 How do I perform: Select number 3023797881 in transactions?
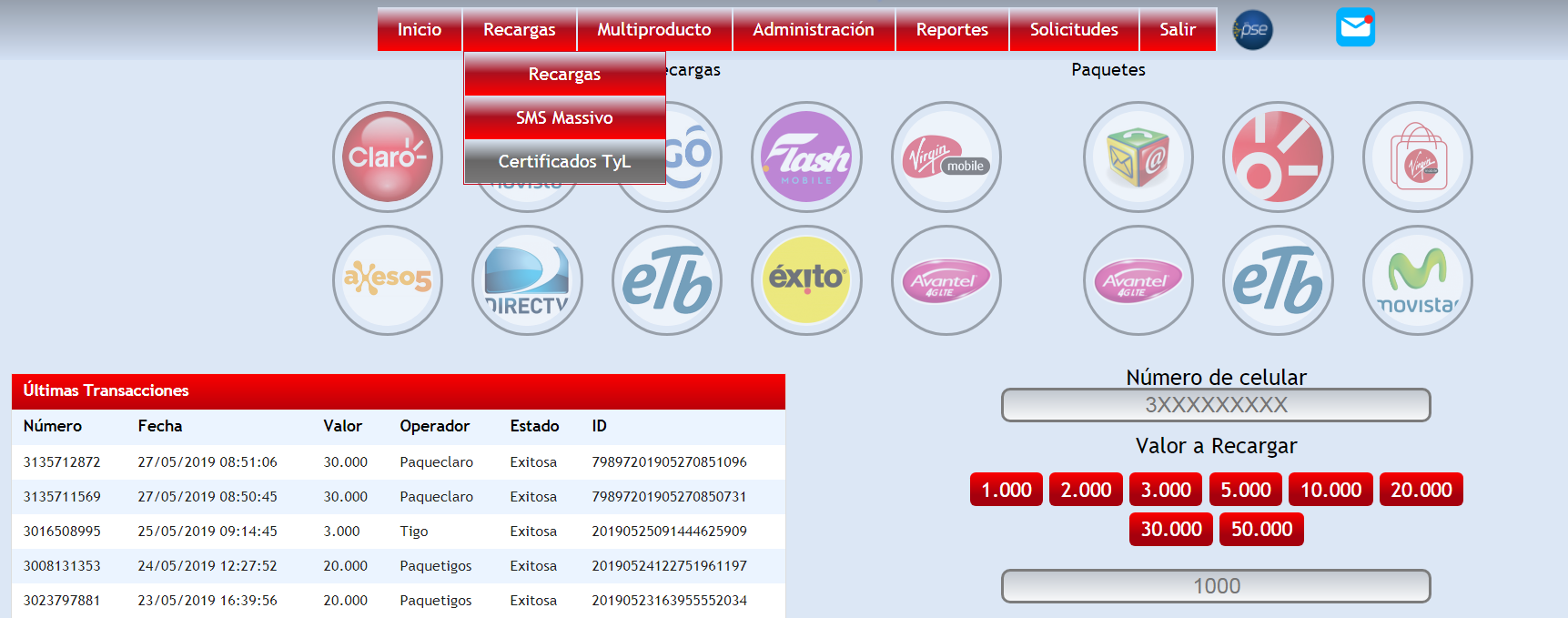(62, 601)
